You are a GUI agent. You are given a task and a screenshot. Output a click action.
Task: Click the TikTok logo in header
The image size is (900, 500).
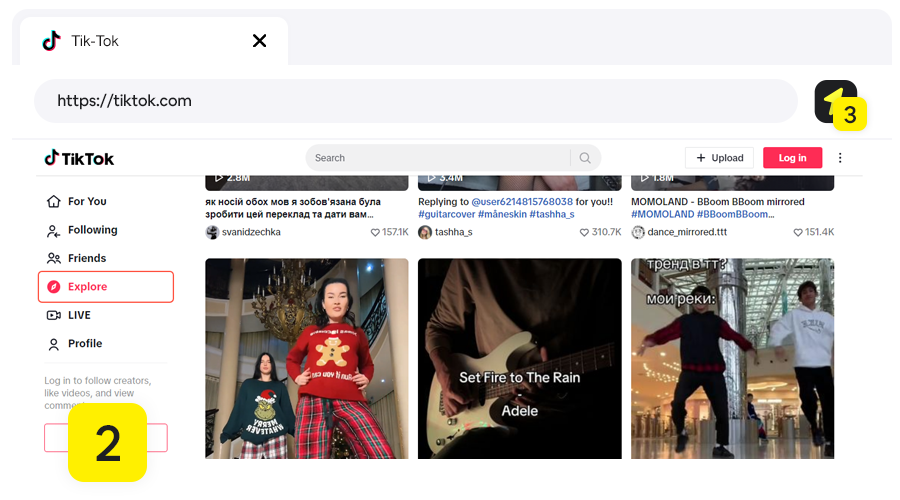(79, 158)
